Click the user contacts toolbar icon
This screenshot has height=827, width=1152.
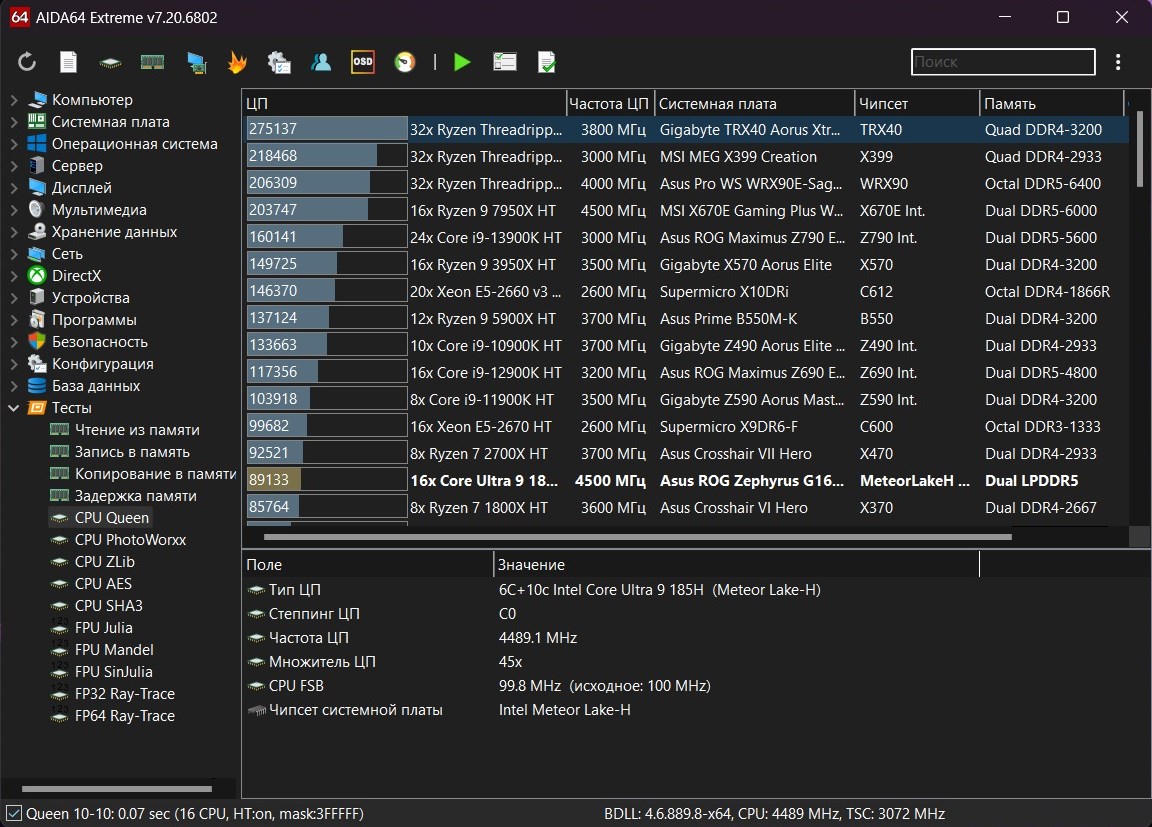point(321,62)
